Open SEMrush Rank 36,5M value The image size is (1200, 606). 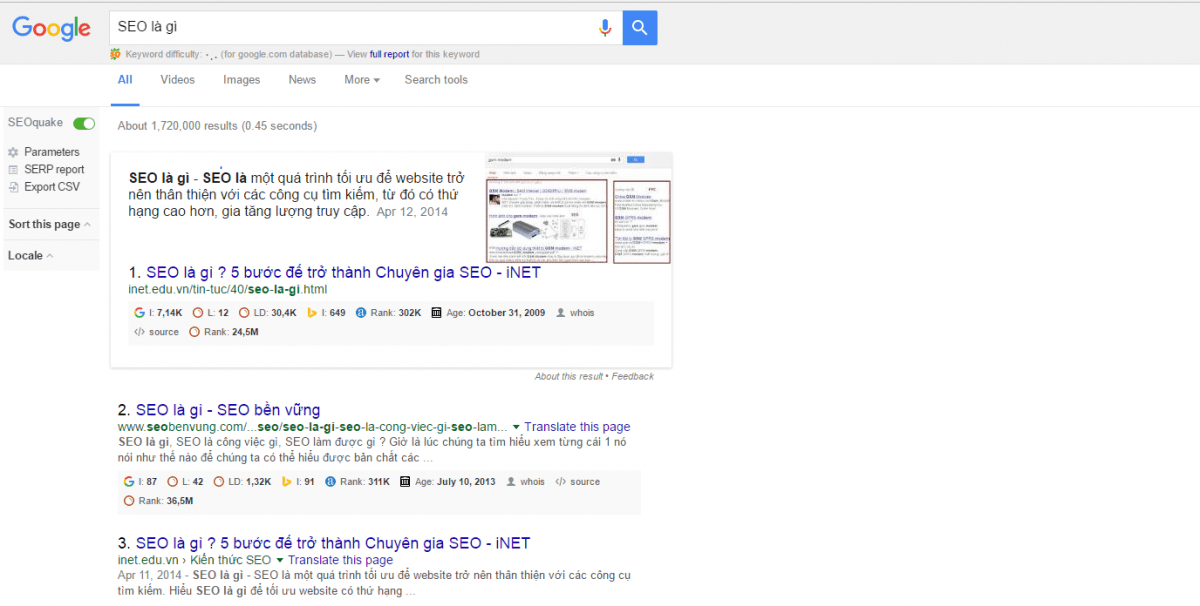point(158,501)
